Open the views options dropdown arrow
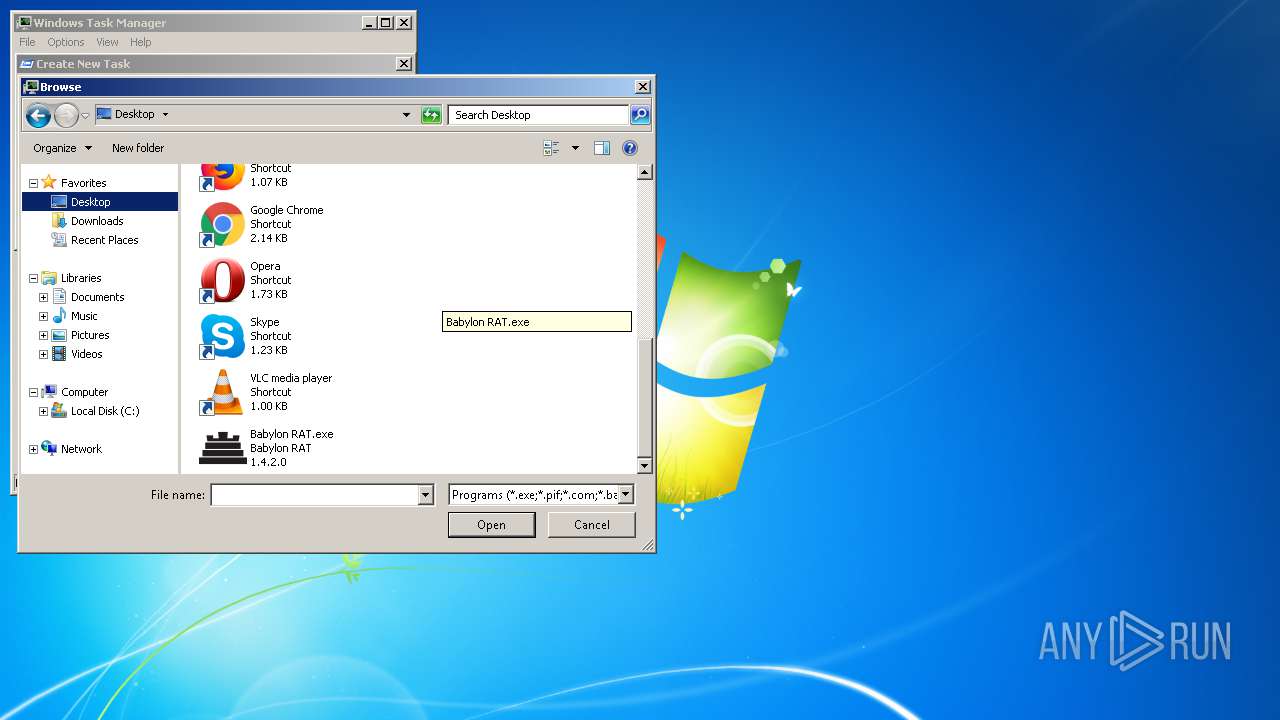This screenshot has height=720, width=1280. click(575, 148)
